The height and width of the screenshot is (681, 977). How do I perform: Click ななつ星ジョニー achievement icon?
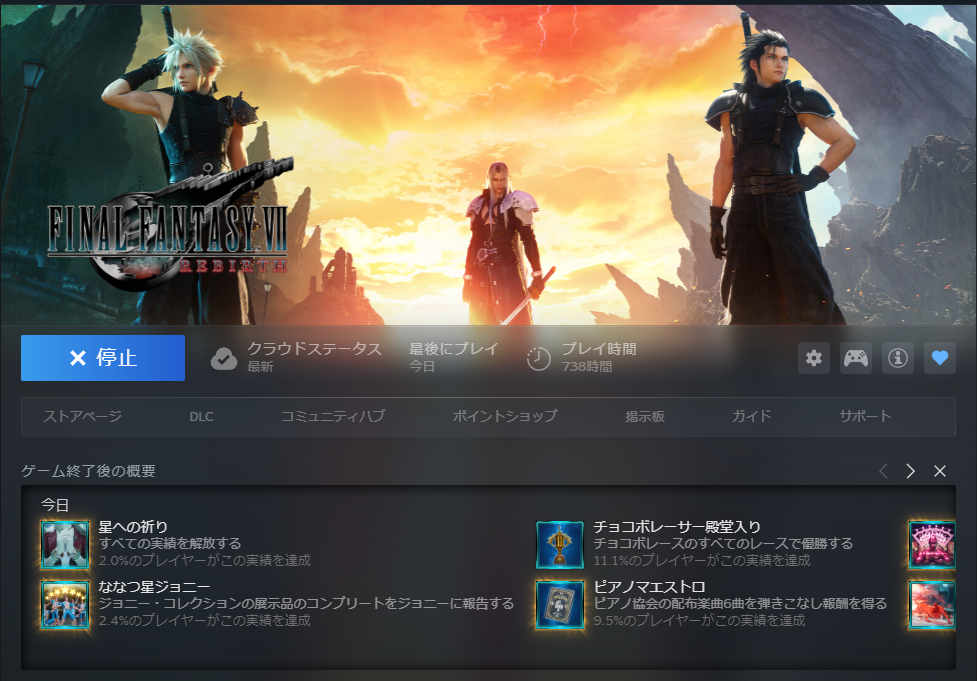click(65, 604)
